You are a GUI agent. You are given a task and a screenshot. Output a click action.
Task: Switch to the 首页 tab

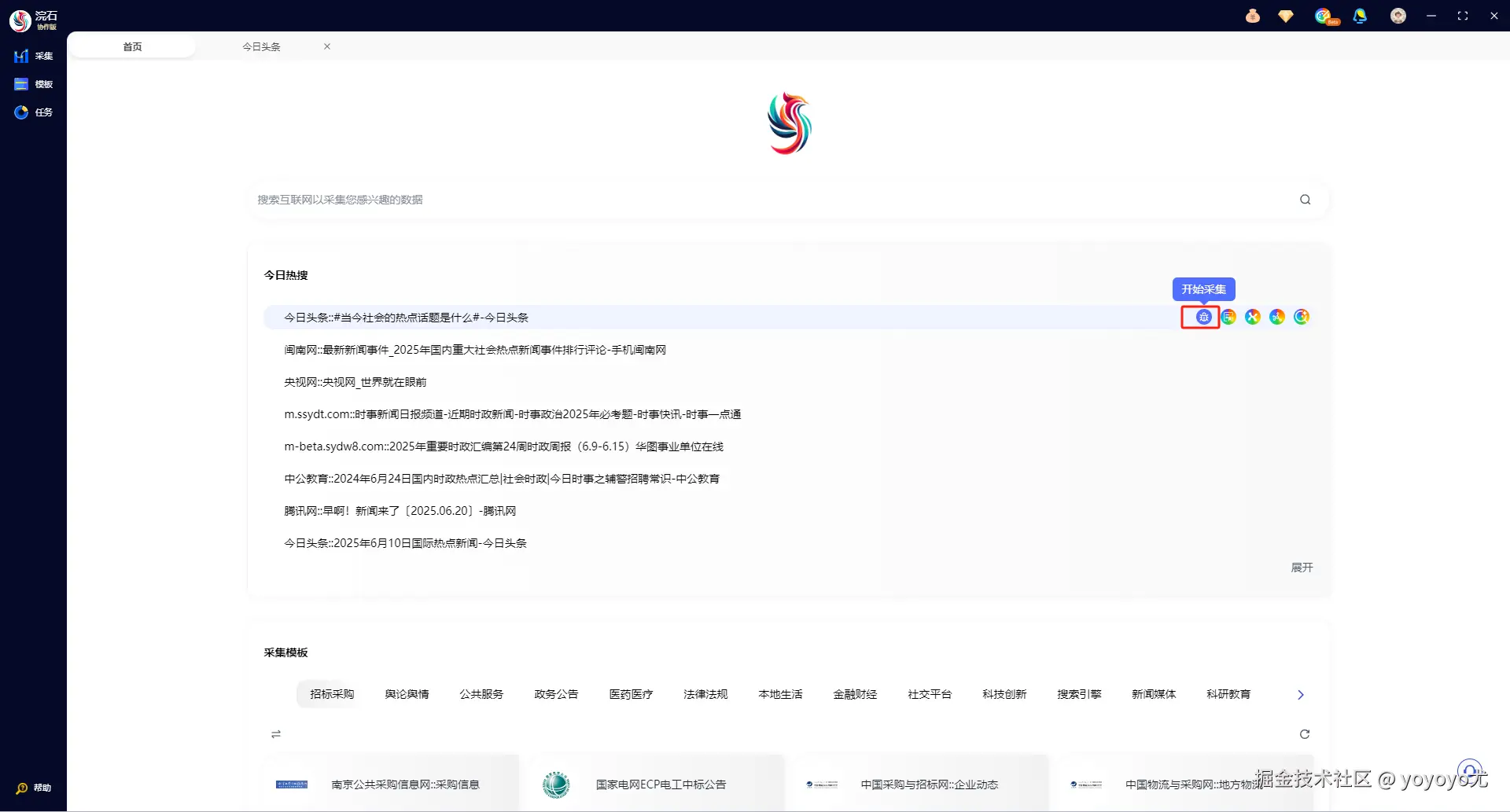[132, 46]
